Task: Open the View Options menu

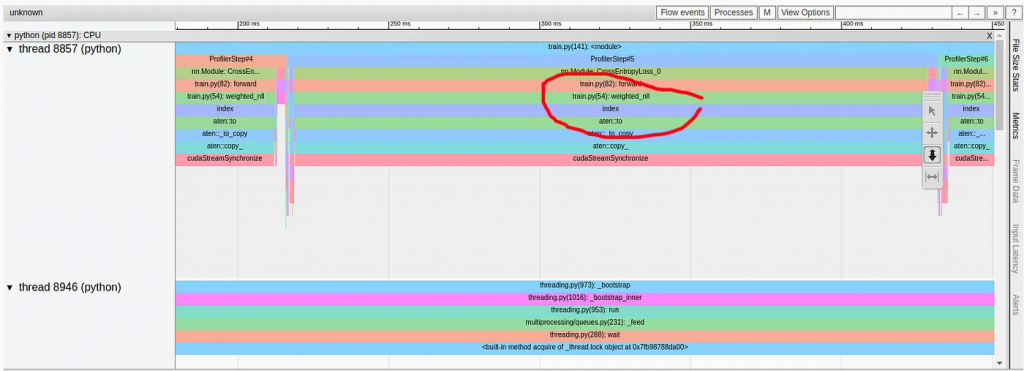Action: tap(805, 12)
